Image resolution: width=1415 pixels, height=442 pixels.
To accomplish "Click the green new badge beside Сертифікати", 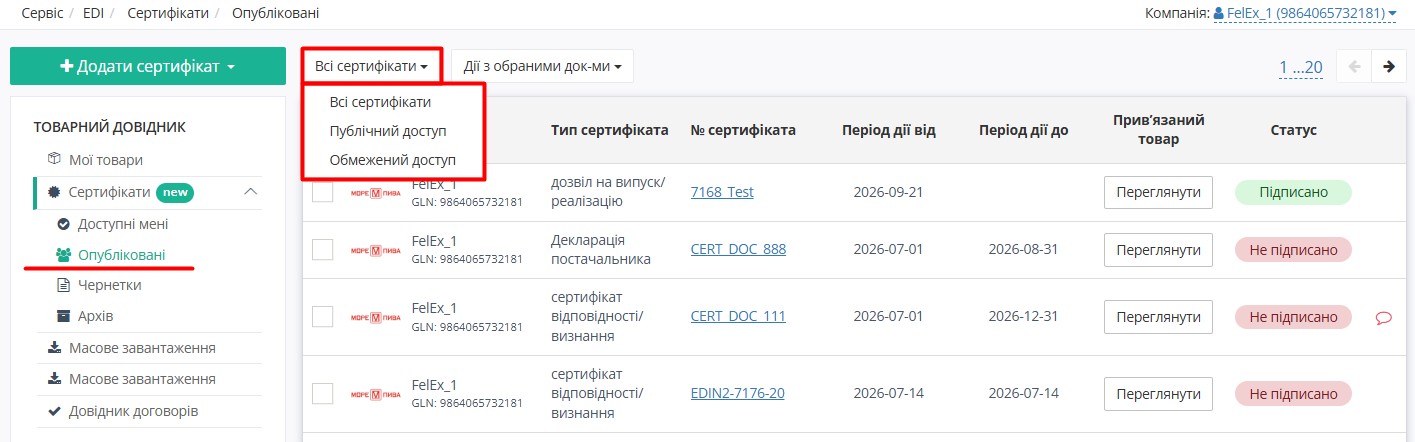I will pos(175,192).
